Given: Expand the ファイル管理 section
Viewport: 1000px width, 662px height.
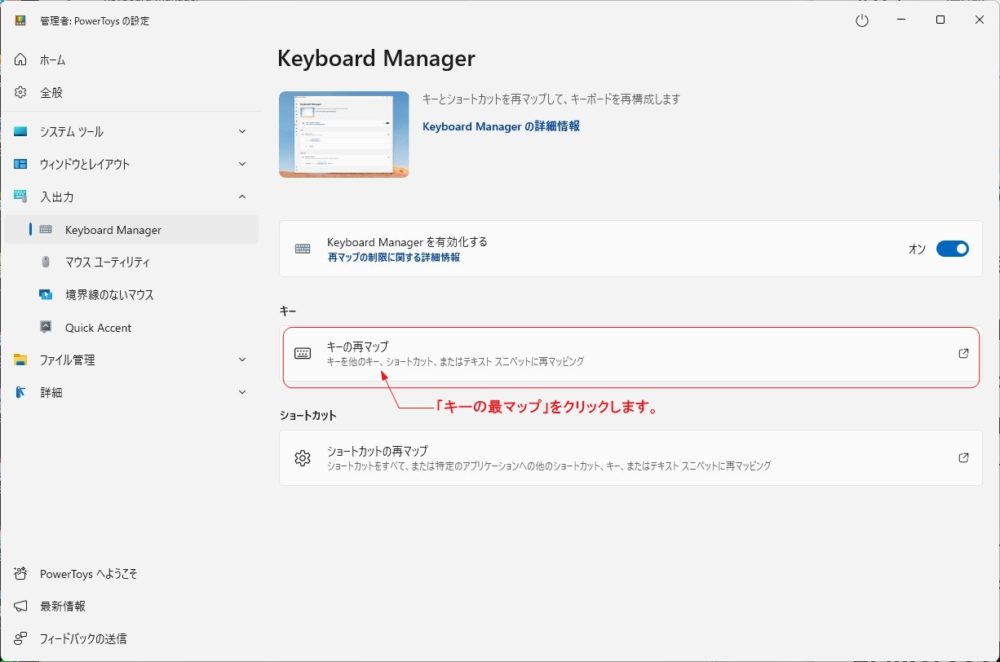Looking at the screenshot, I should (x=242, y=359).
